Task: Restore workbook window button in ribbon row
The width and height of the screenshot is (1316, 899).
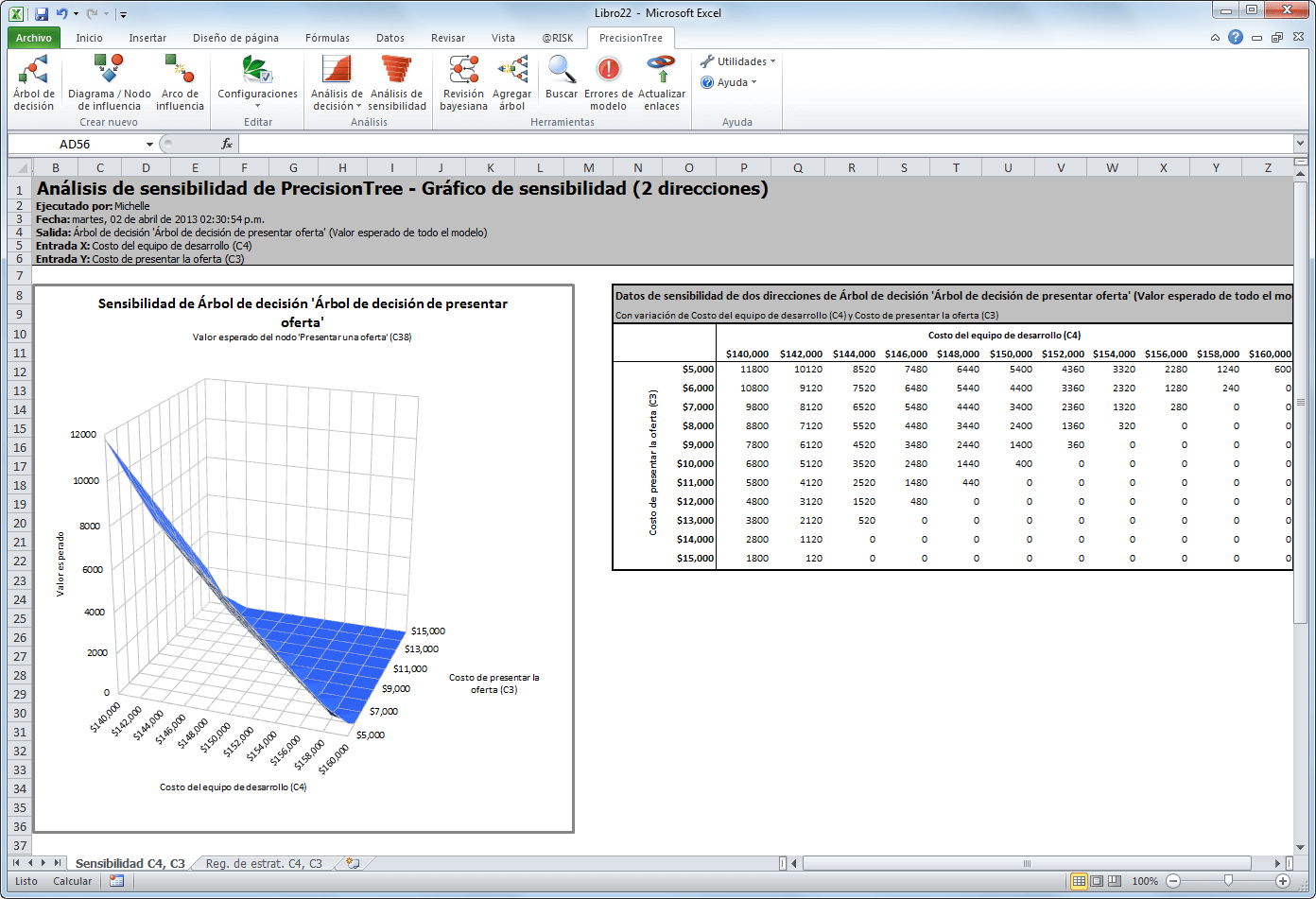Action: [x=1276, y=38]
